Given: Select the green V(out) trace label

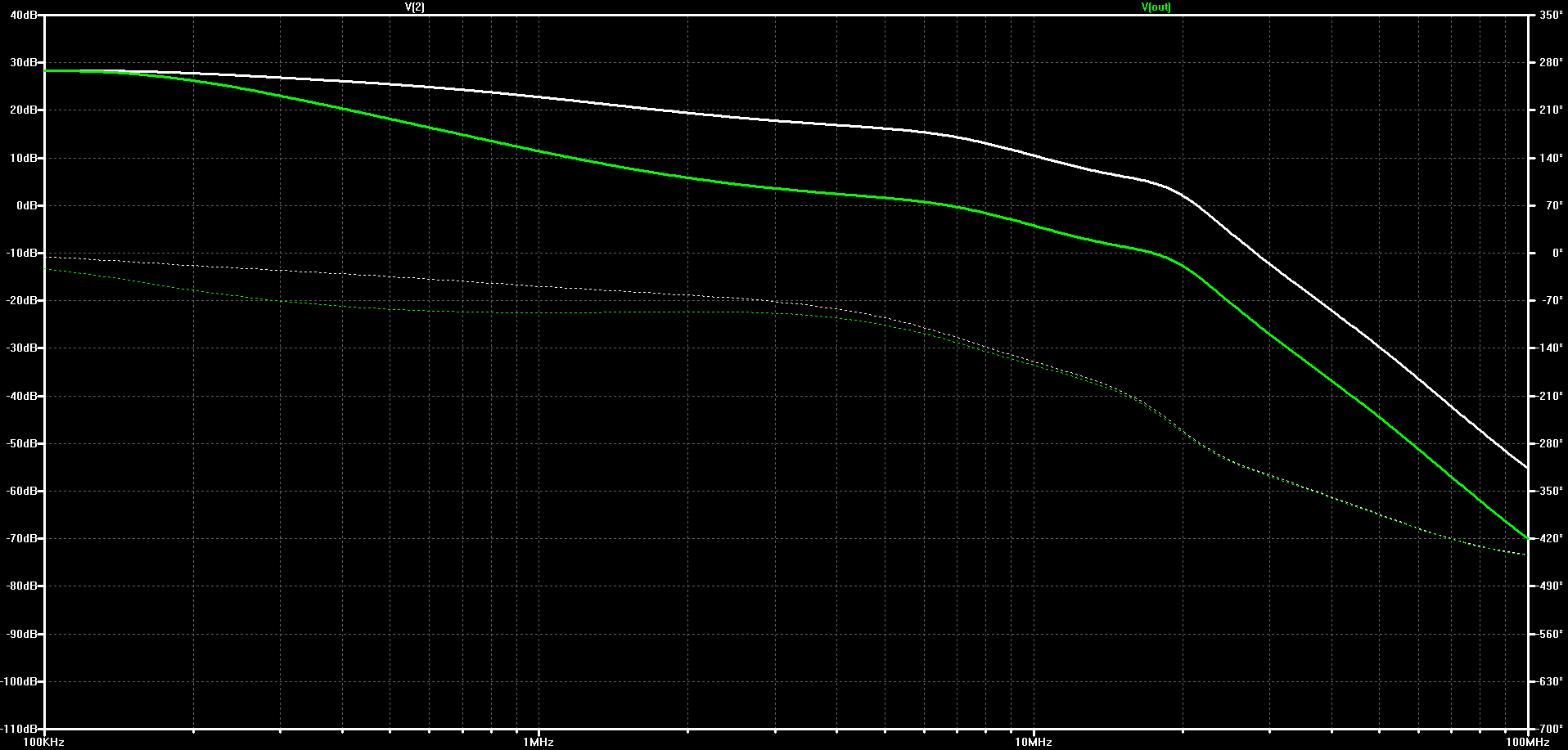Looking at the screenshot, I should tap(1156, 7).
